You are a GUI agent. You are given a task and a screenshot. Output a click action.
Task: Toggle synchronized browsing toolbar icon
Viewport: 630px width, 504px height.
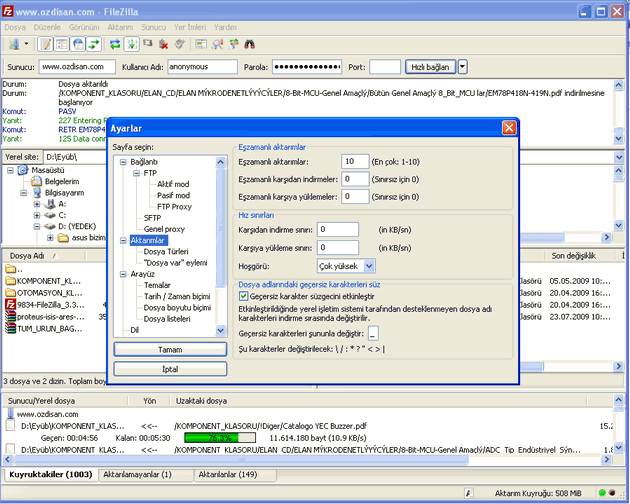[233, 44]
